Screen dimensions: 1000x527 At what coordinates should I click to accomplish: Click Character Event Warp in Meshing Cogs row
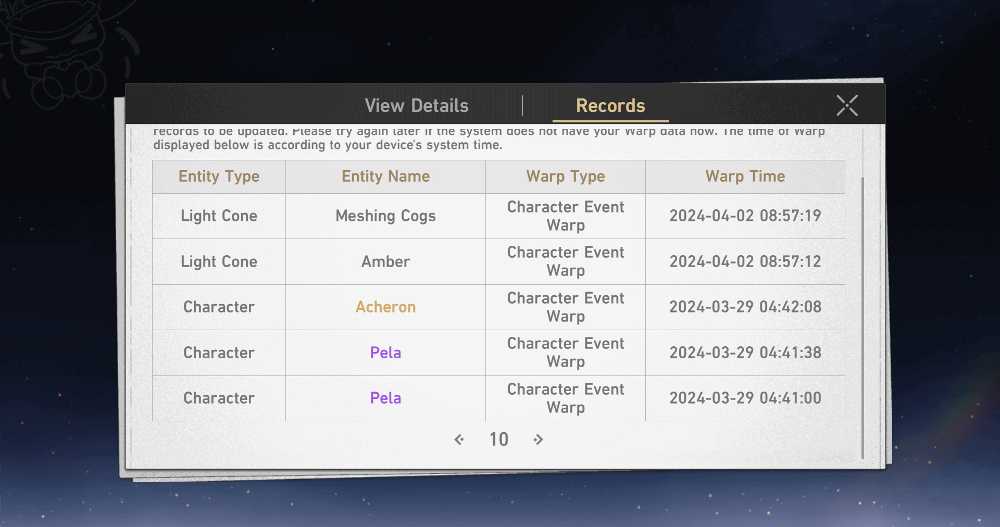[566, 216]
